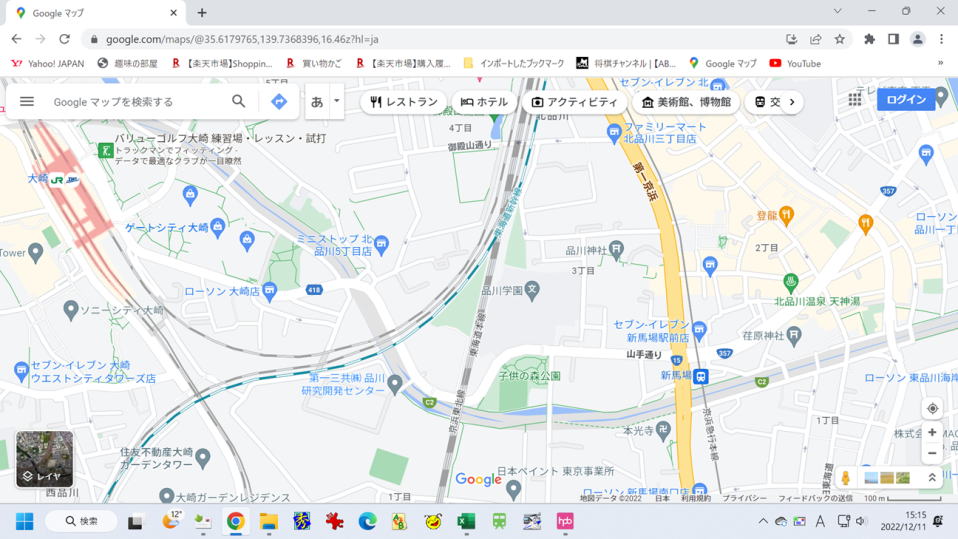
Task: Open Chrome profile avatar
Action: [x=917, y=39]
